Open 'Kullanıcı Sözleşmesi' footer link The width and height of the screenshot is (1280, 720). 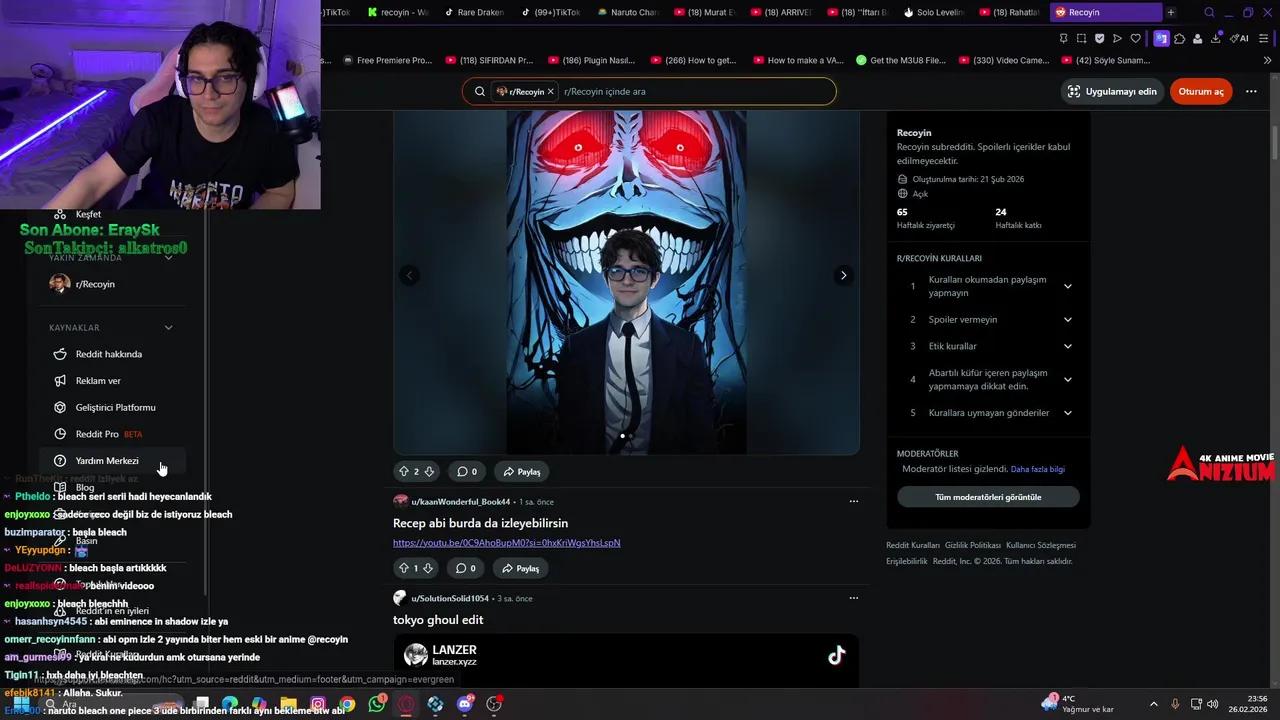coord(1041,545)
